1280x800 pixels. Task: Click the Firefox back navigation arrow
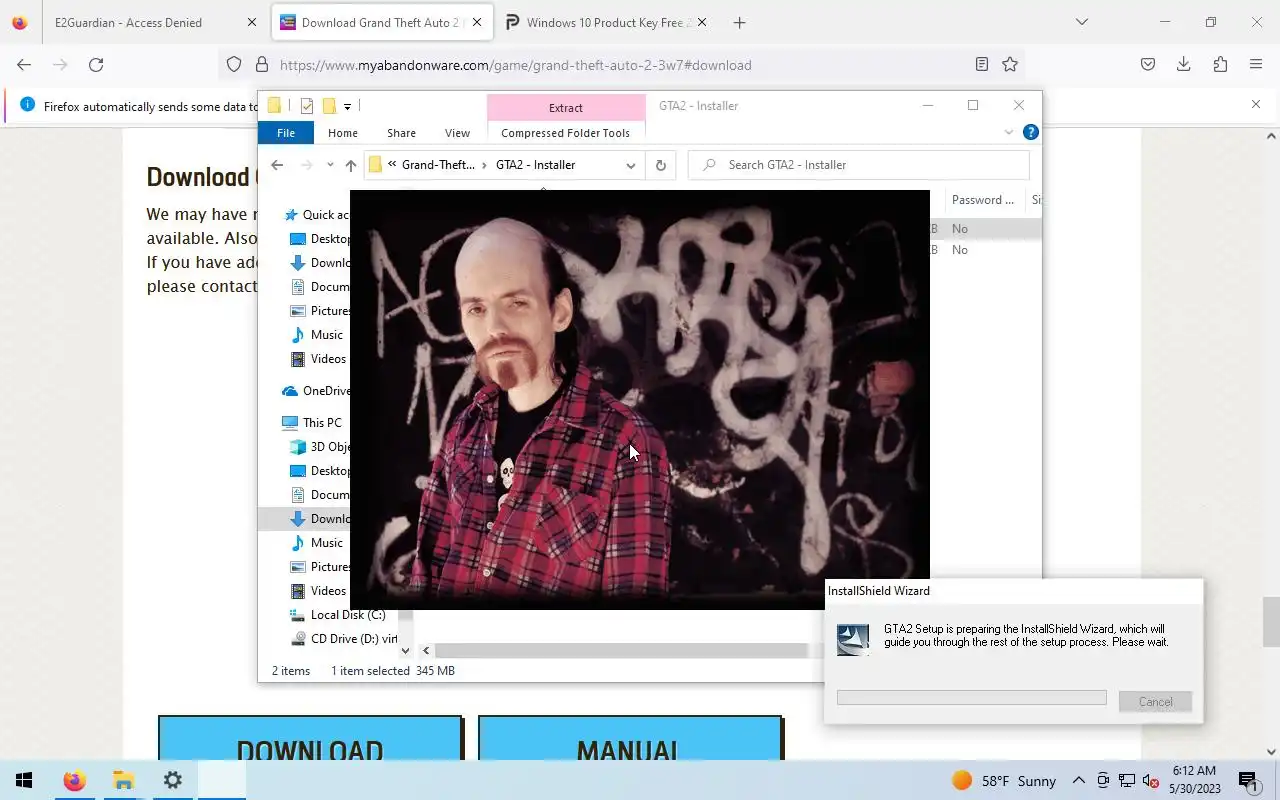(x=24, y=65)
